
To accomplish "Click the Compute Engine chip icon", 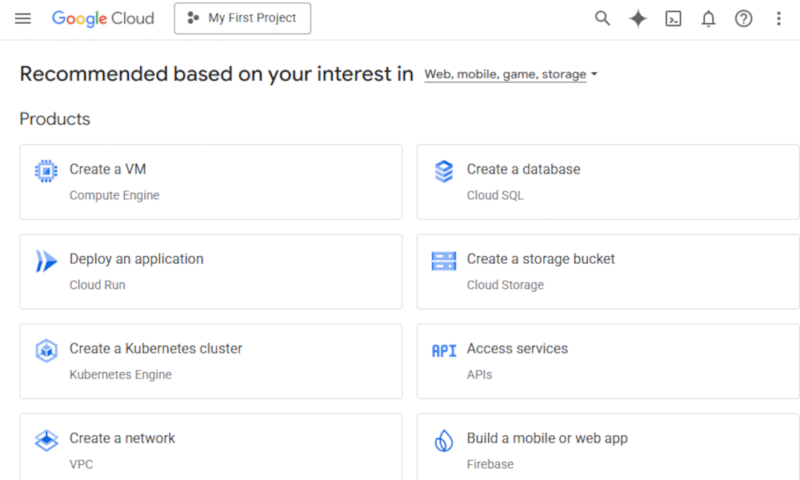I will 46,171.
